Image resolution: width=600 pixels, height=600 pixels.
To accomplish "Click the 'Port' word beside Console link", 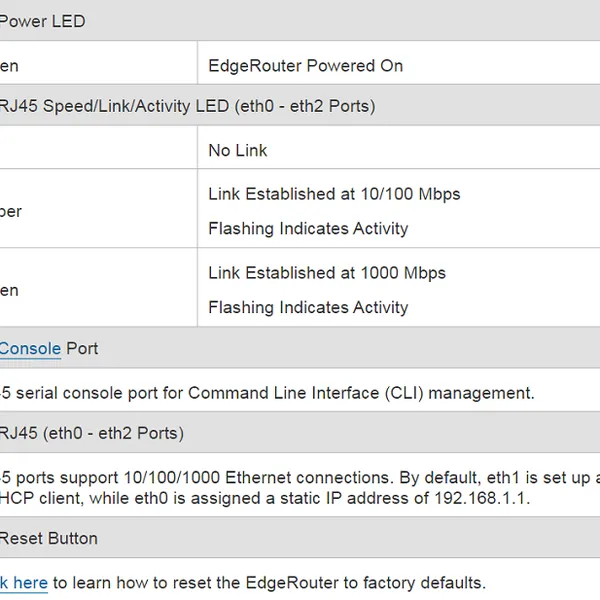I will [x=82, y=349].
